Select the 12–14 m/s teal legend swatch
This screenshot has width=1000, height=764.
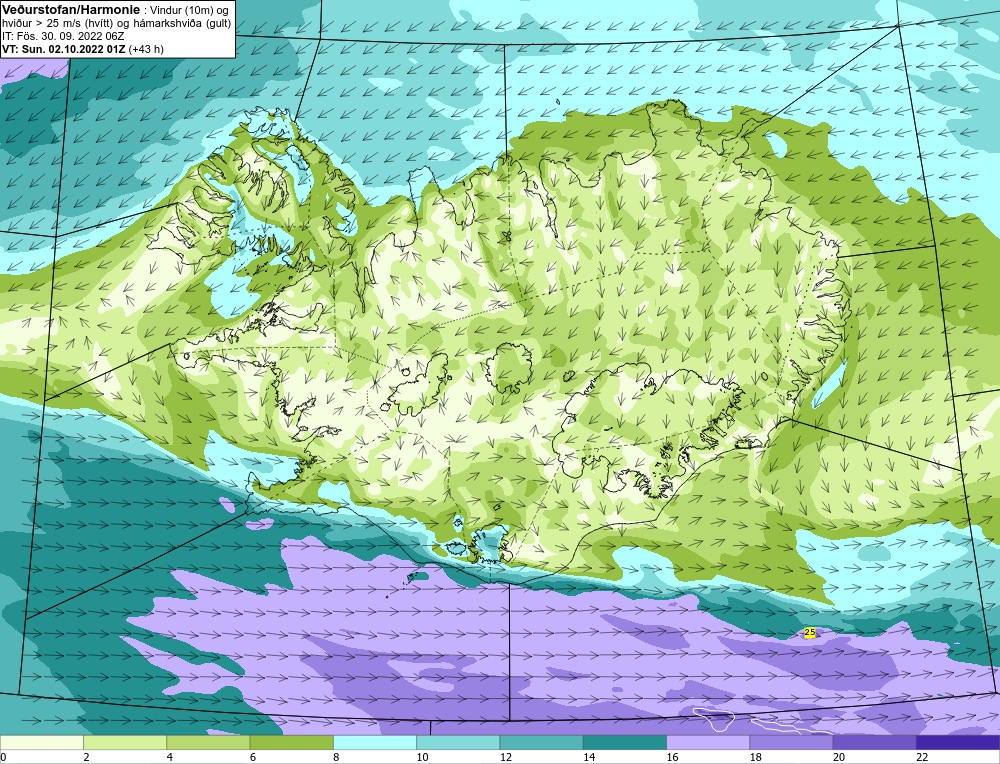coord(541,742)
